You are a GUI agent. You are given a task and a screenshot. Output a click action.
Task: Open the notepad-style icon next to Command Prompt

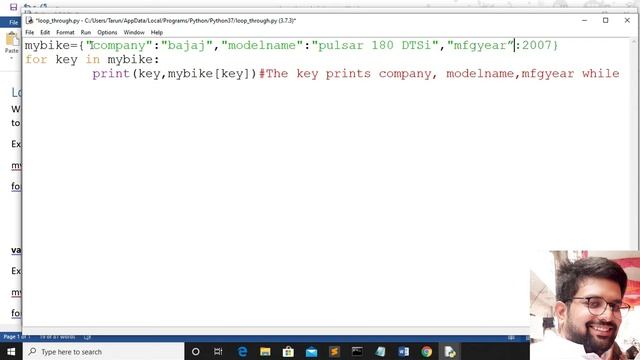coord(380,352)
